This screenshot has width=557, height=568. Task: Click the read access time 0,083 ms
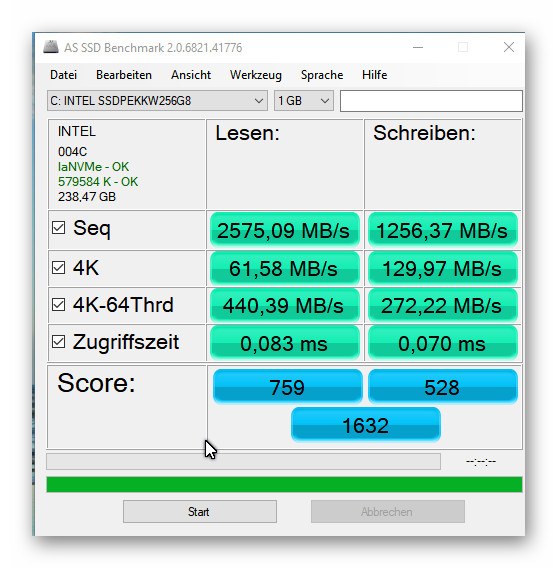pyautogui.click(x=285, y=343)
